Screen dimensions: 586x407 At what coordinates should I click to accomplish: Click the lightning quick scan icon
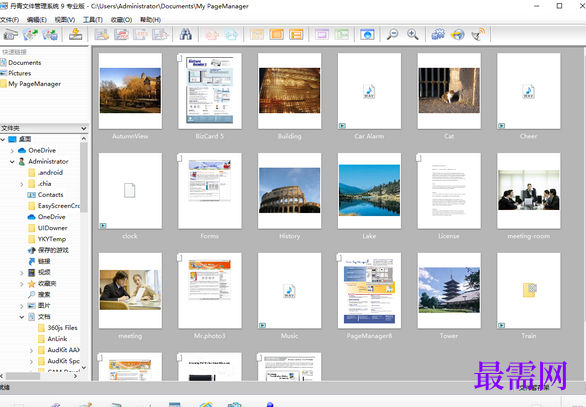tap(75, 35)
